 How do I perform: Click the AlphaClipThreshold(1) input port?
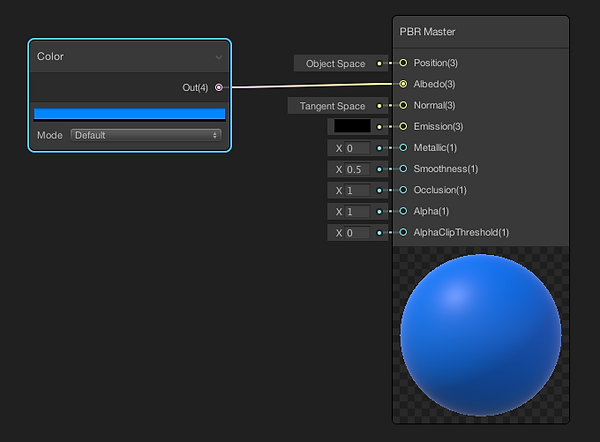(x=403, y=232)
